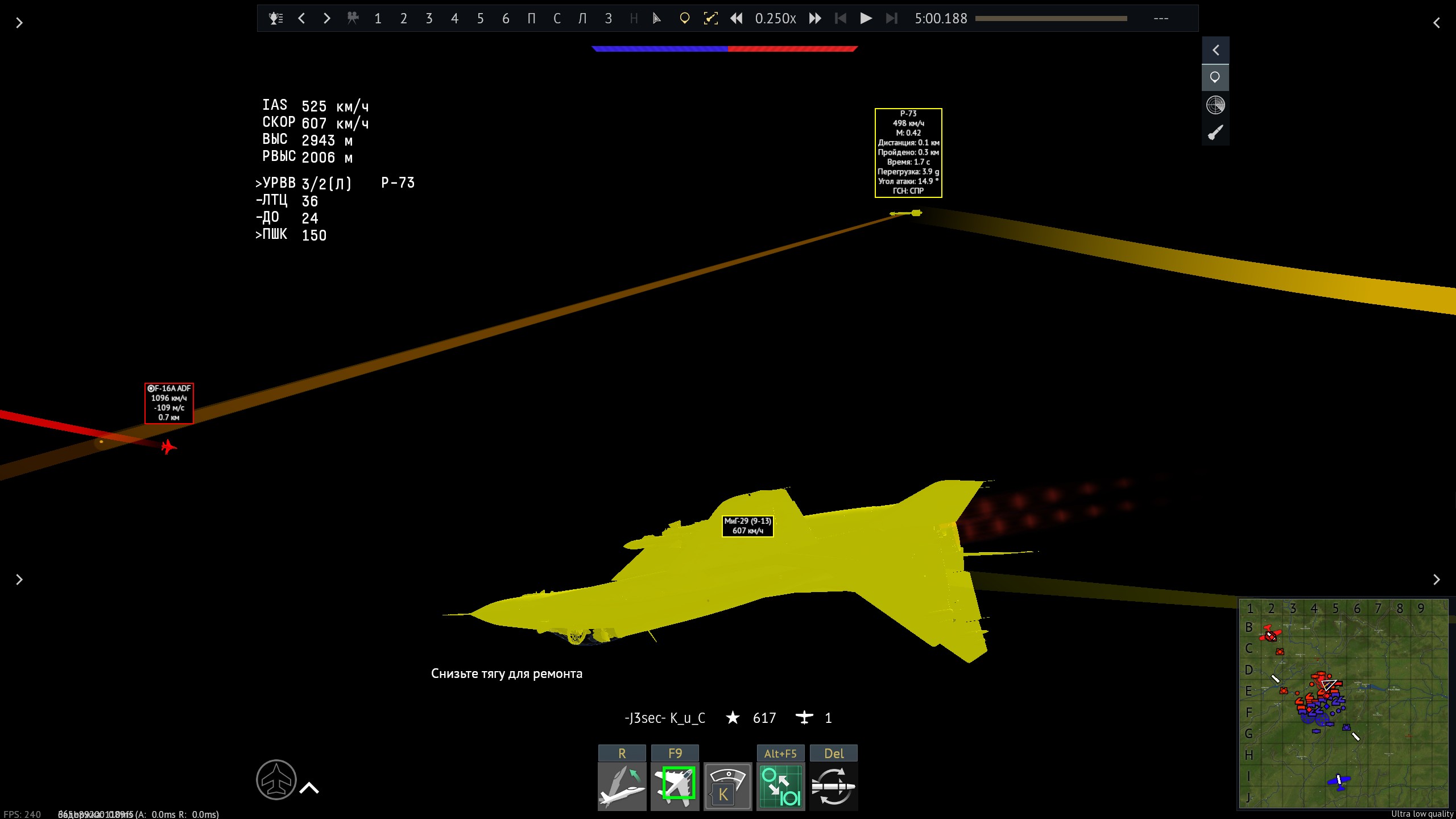Toggle the yellow map-marker option in replay bar
The width and height of the screenshot is (1456, 819).
coord(685,18)
